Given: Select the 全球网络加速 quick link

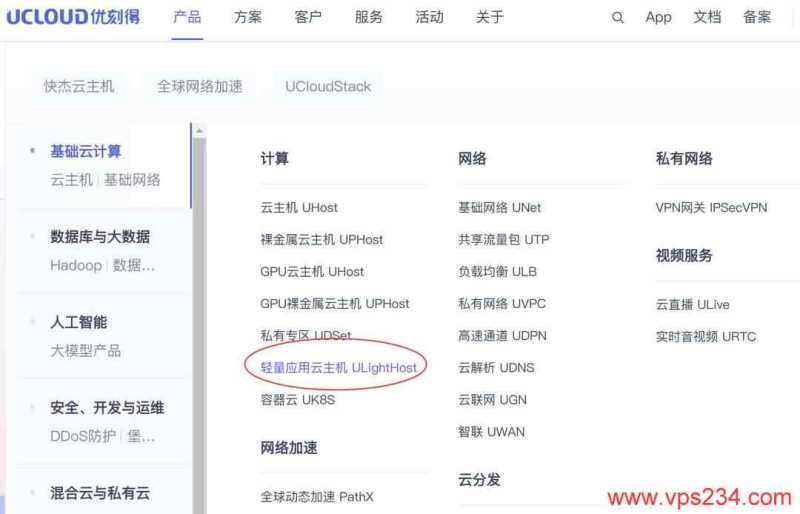Looking at the screenshot, I should pyautogui.click(x=199, y=86).
